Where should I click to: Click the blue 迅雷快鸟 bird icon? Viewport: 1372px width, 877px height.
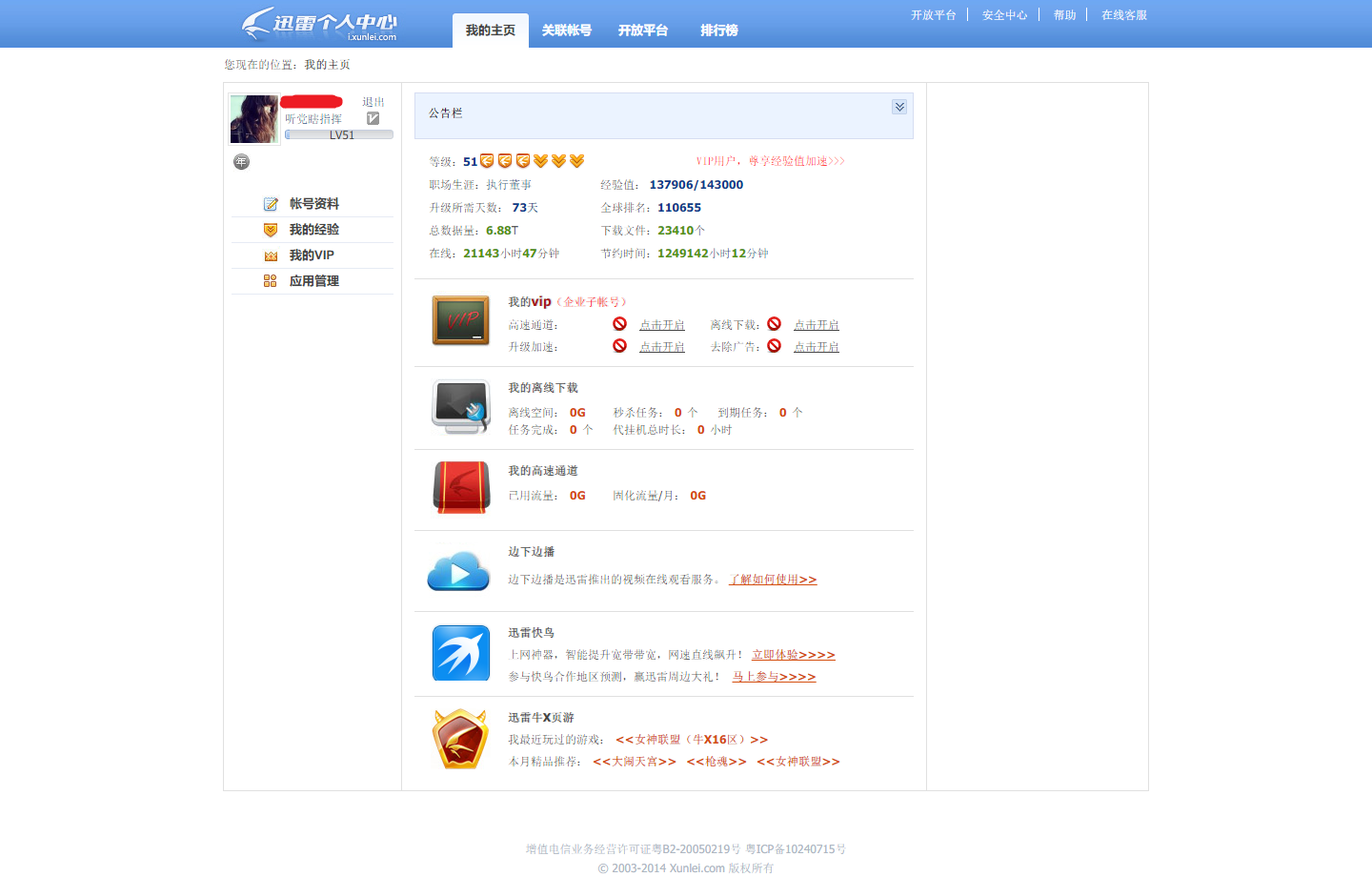tap(461, 653)
